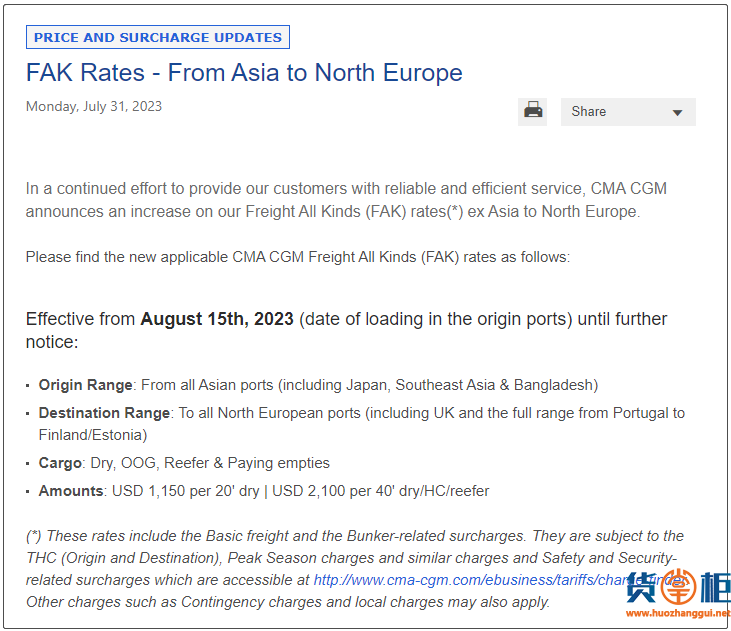This screenshot has width=731, height=631.
Task: Click the text USD 2,100 per 40' dry/HC/reefer
Action: 380,491
